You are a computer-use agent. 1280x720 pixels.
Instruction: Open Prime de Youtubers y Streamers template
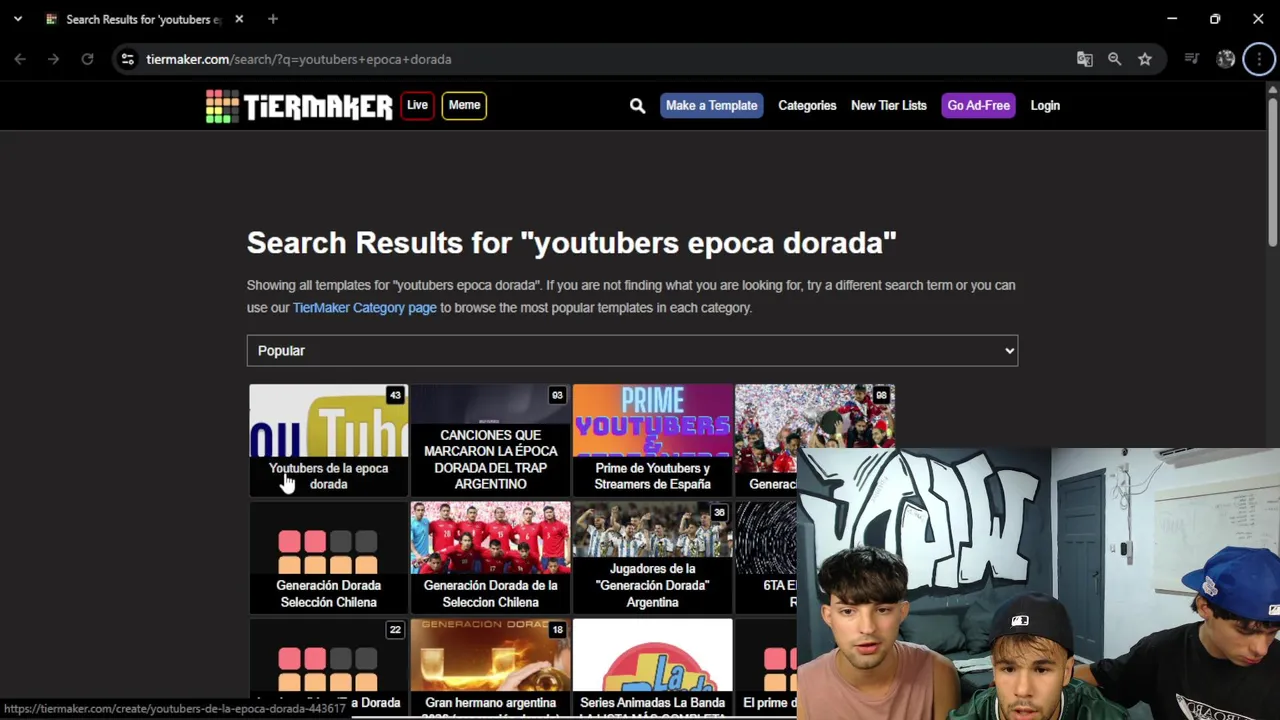(x=653, y=440)
